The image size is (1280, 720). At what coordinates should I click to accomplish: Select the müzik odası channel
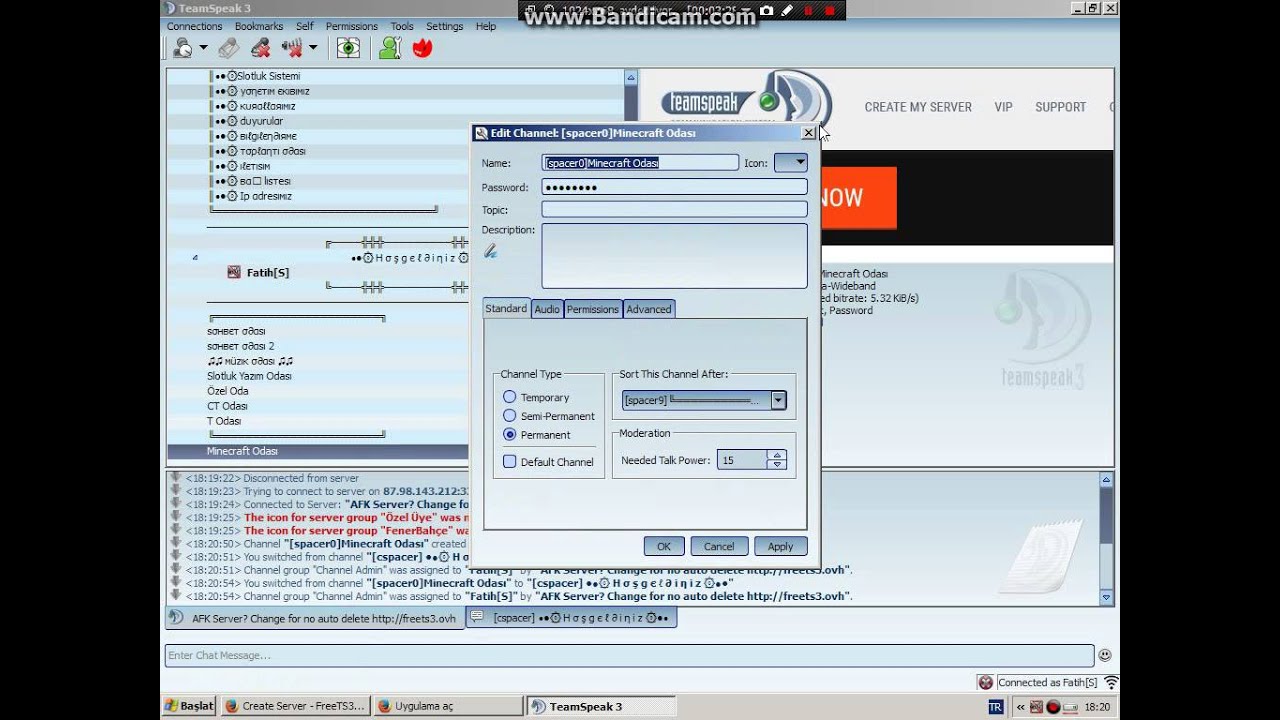(x=250, y=361)
